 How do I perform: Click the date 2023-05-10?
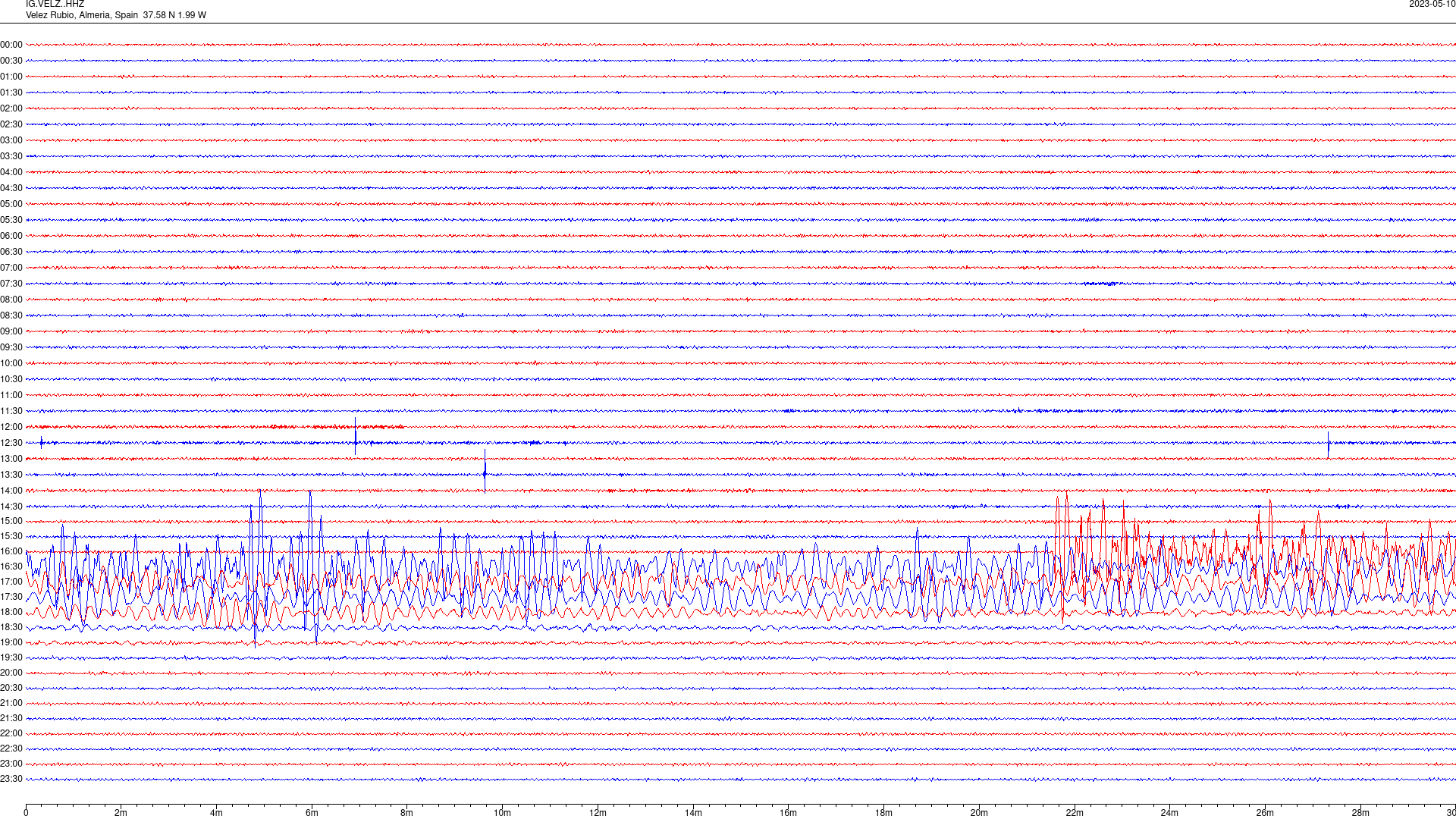click(1432, 5)
